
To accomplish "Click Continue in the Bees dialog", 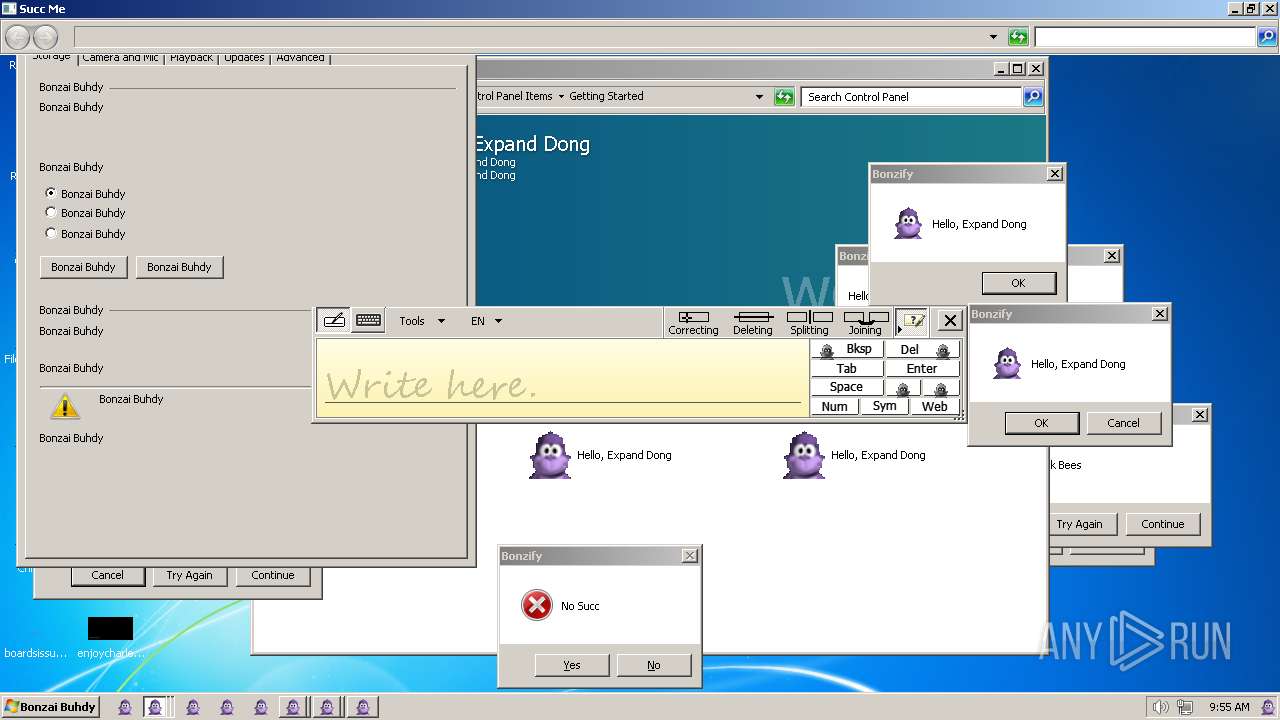I will pyautogui.click(x=1163, y=524).
